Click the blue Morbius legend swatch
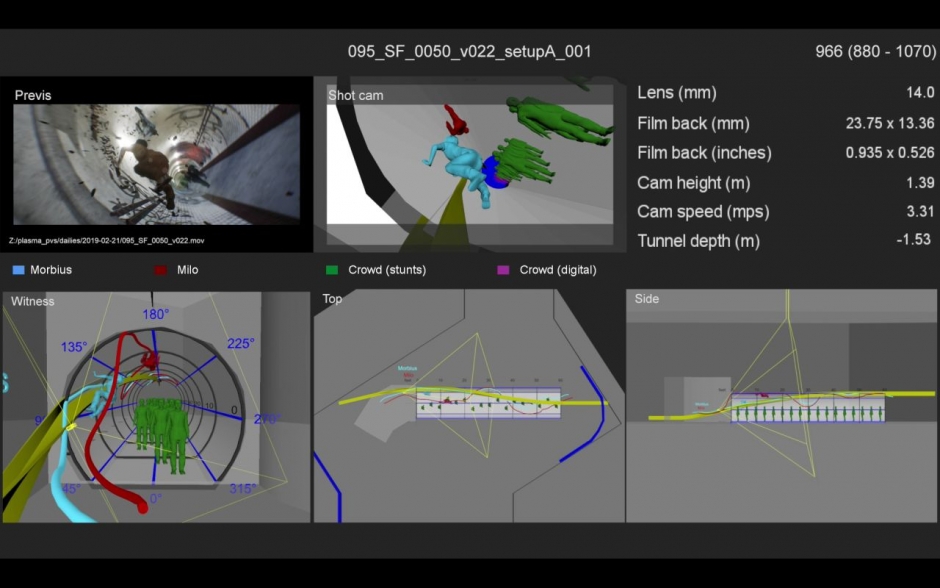This screenshot has height=588, width=940. (x=19, y=270)
